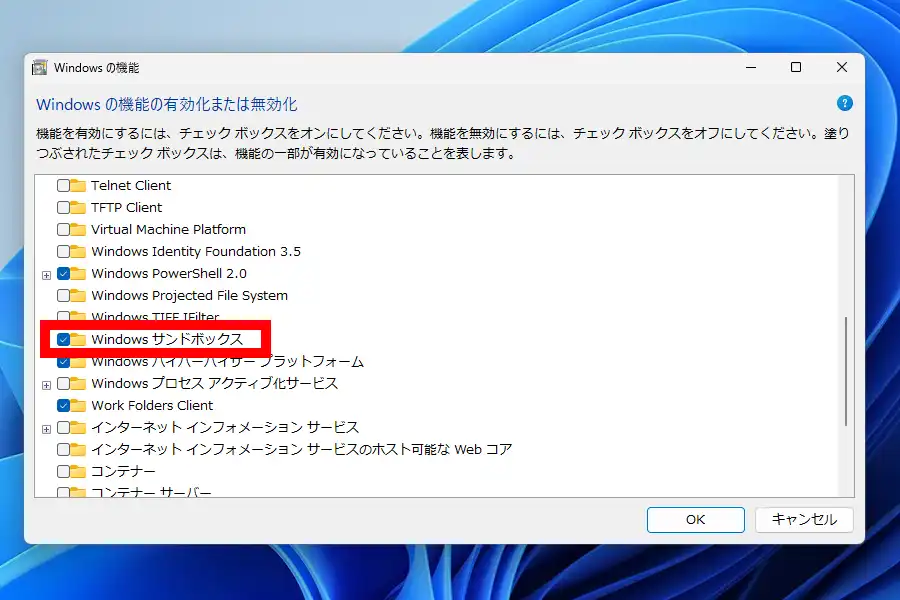Click the blue help question mark icon
This screenshot has width=900, height=600.
click(x=844, y=103)
